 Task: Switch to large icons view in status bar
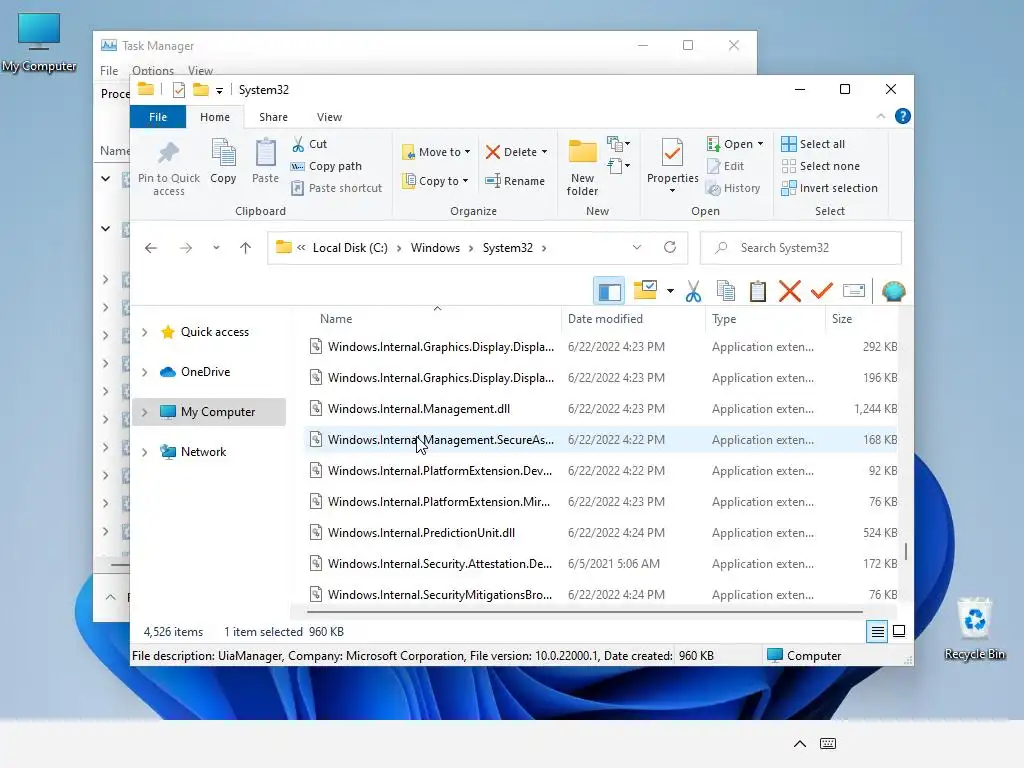pyautogui.click(x=899, y=632)
